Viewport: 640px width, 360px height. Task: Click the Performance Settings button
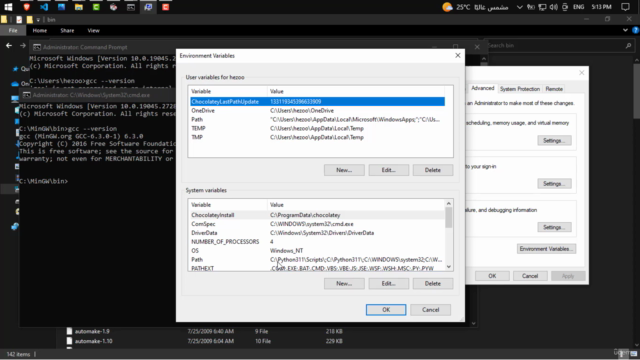[554, 140]
